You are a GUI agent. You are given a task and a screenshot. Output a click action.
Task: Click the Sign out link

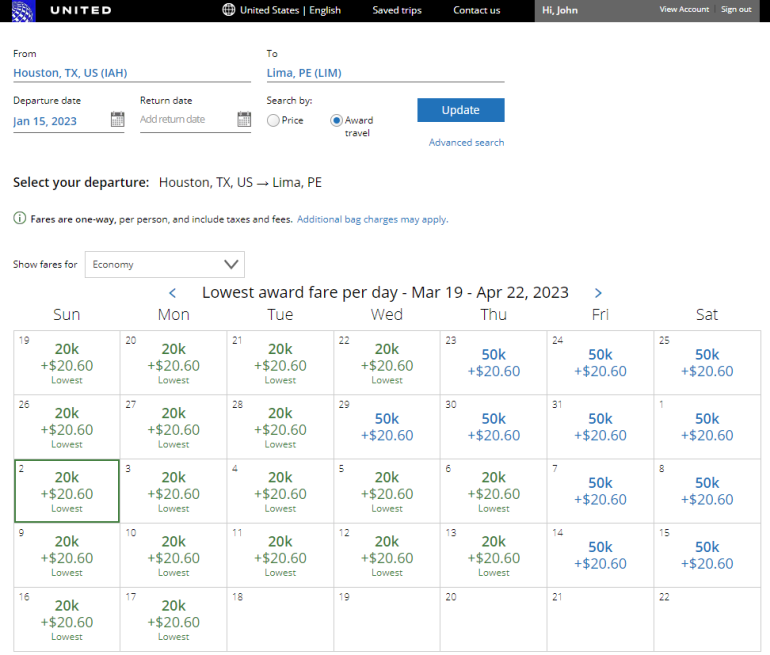736,10
